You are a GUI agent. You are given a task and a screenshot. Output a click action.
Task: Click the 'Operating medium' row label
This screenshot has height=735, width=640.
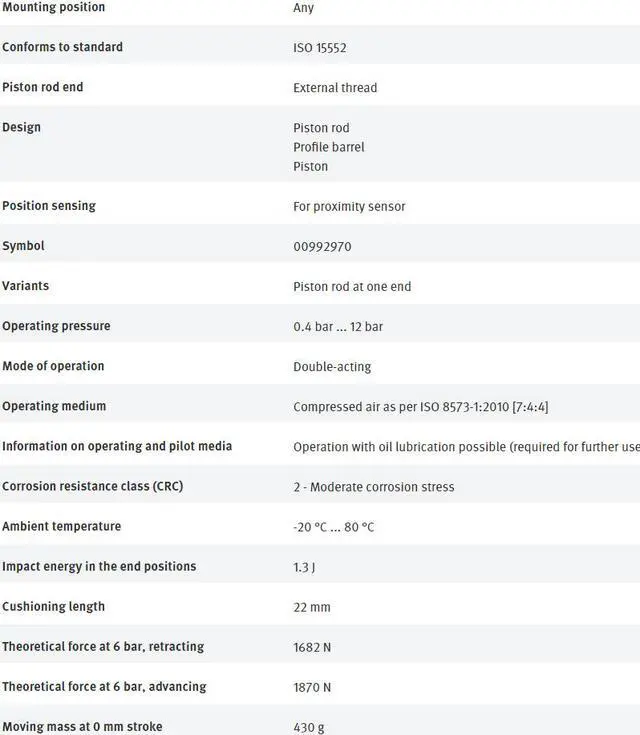tap(54, 406)
